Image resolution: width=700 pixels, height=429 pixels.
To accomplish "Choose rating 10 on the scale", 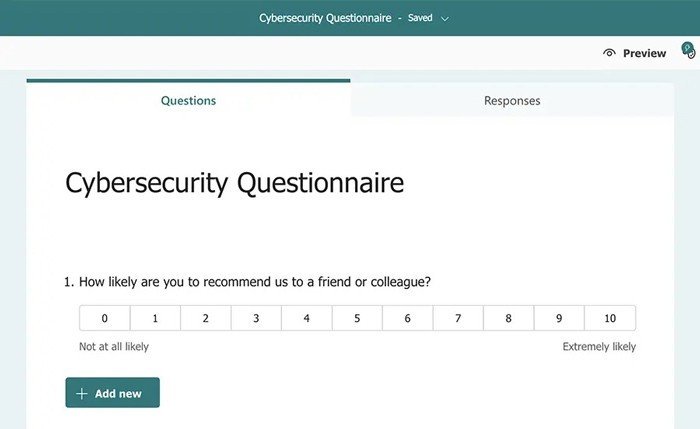I will tap(610, 318).
